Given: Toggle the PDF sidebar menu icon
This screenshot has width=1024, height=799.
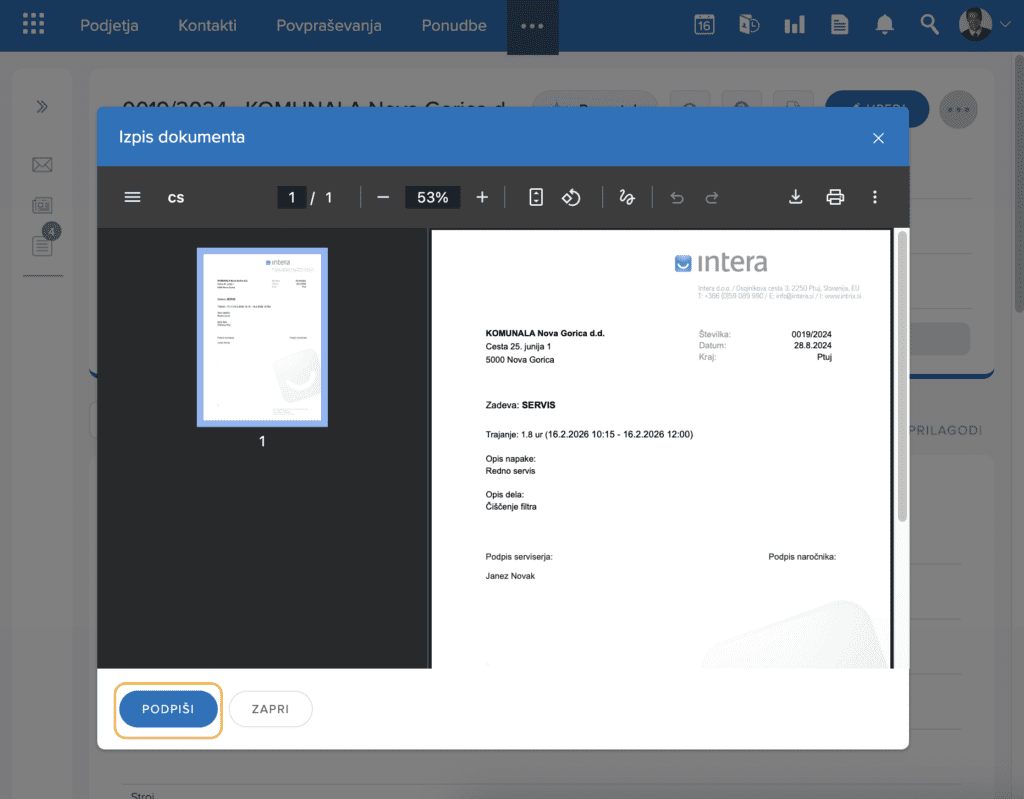Looking at the screenshot, I should 132,197.
